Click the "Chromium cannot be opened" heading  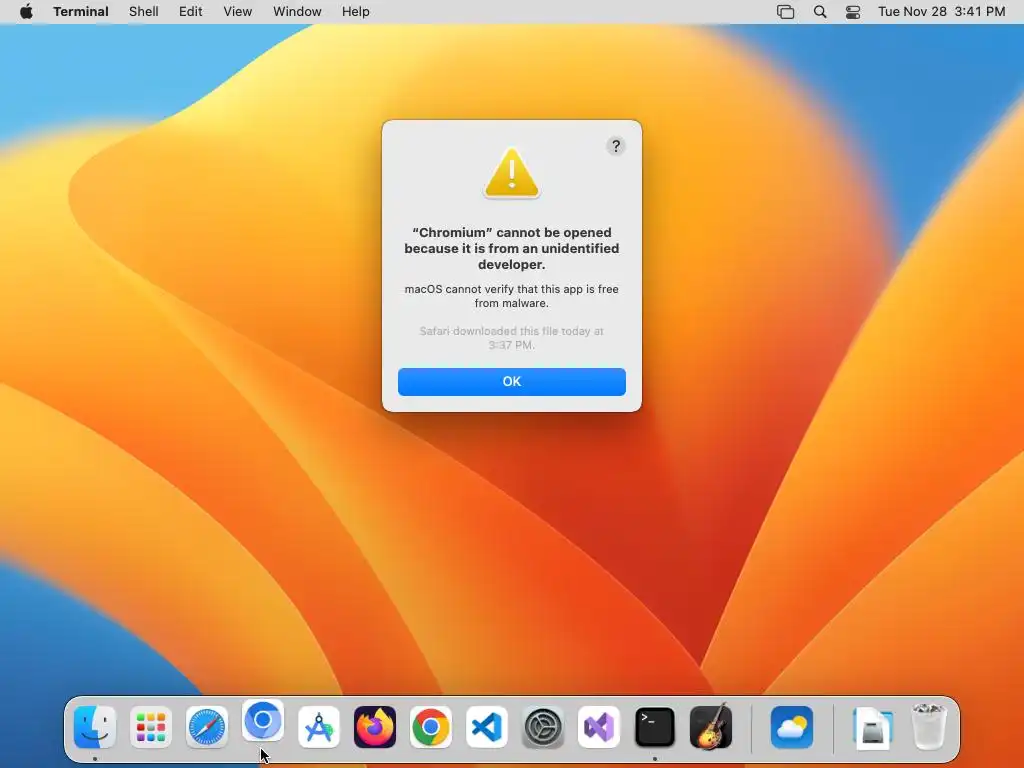(512, 248)
